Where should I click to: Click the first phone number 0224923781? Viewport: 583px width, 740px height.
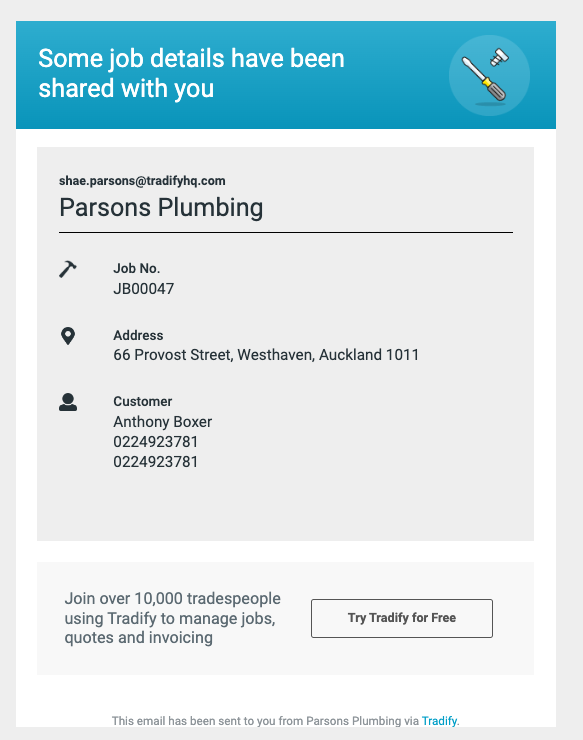(155, 442)
